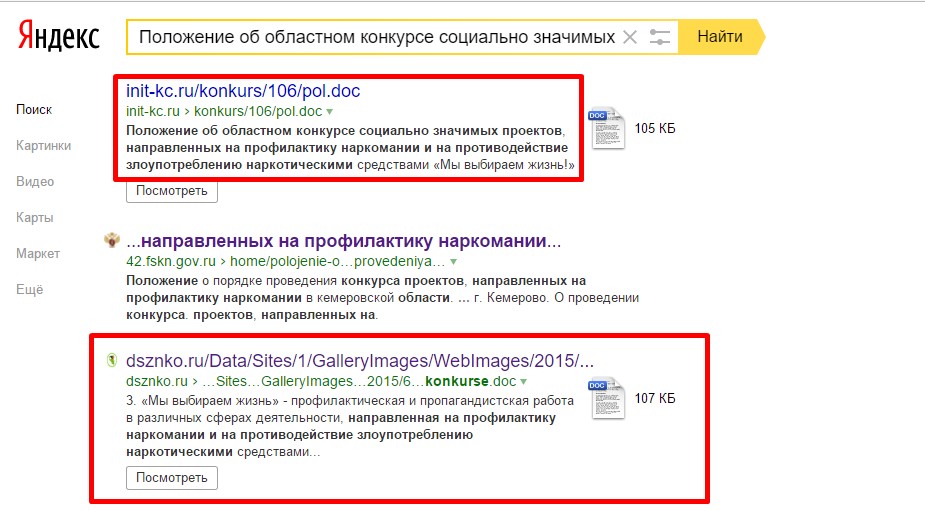Click the green dsznko.ru domain link

[156, 382]
